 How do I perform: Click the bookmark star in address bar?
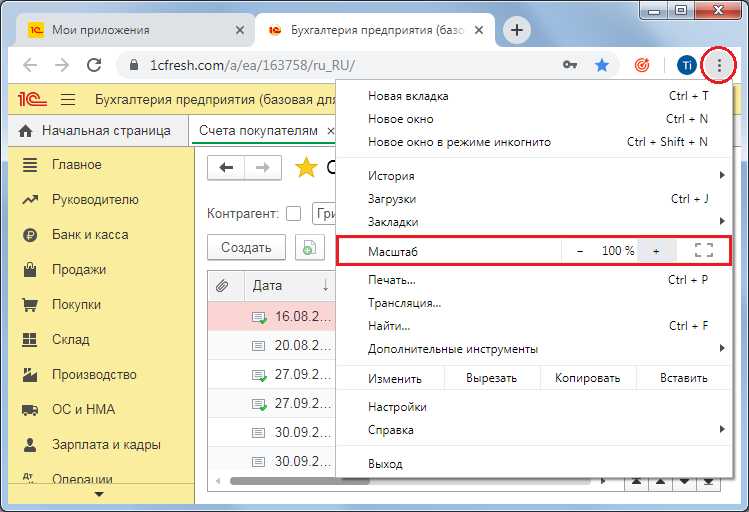[602, 65]
